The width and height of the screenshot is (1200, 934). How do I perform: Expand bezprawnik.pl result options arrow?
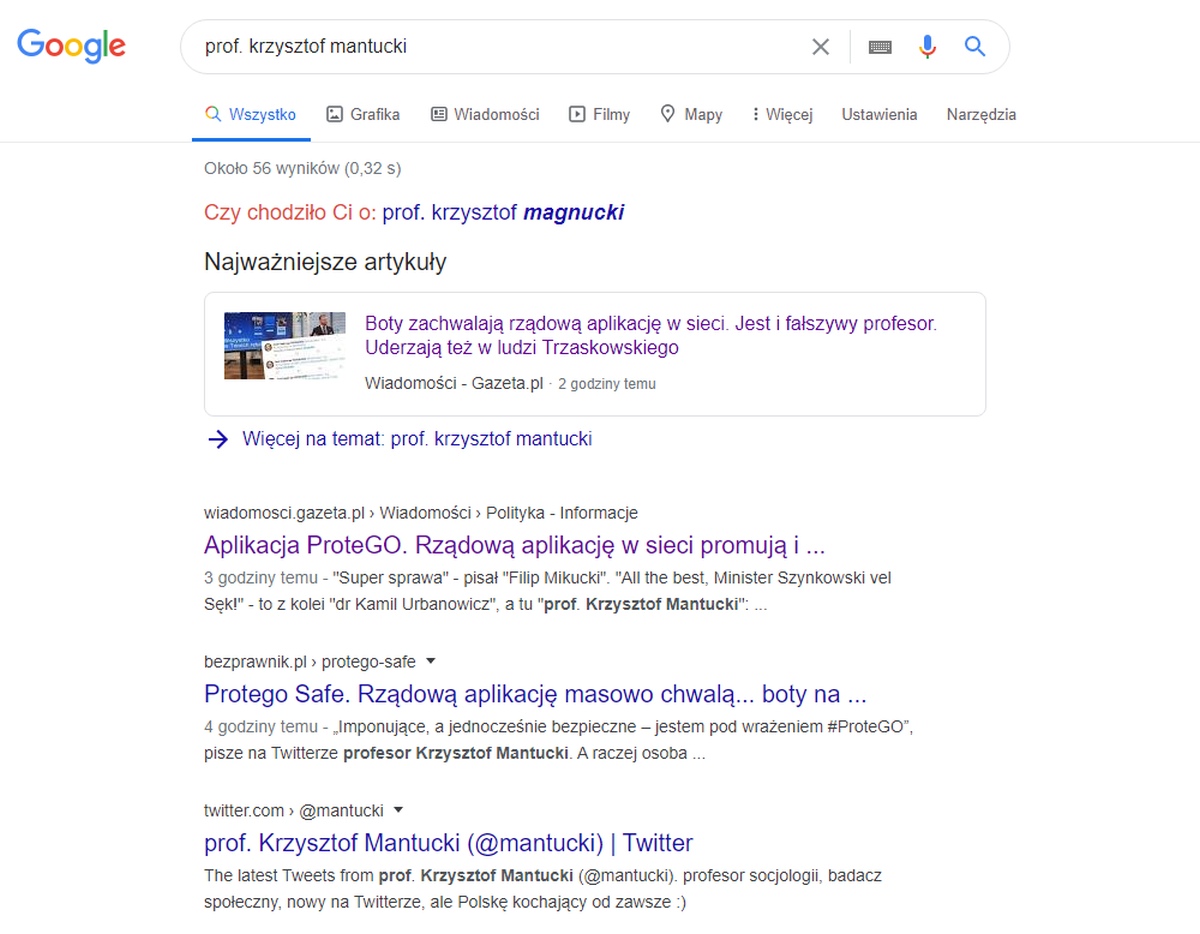(431, 661)
